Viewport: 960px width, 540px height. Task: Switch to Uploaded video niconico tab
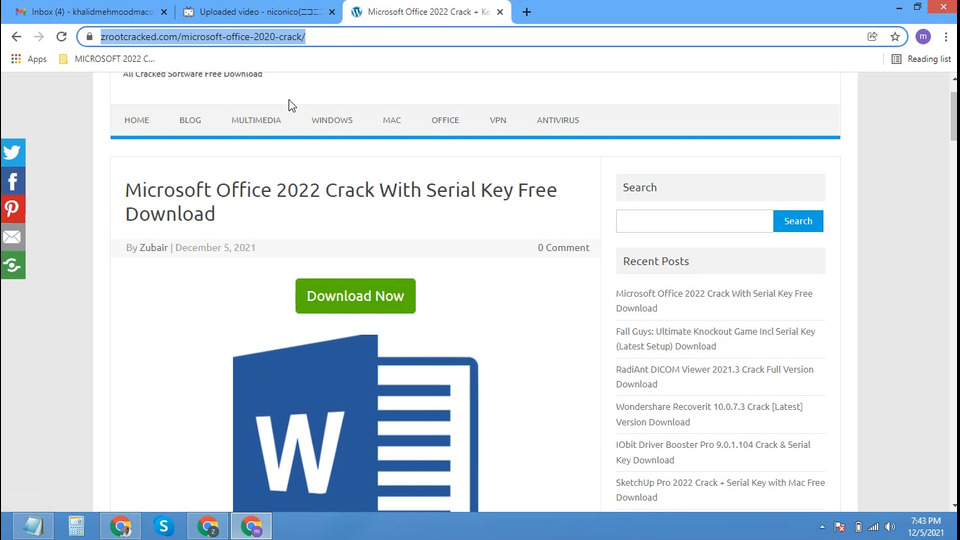click(x=258, y=12)
